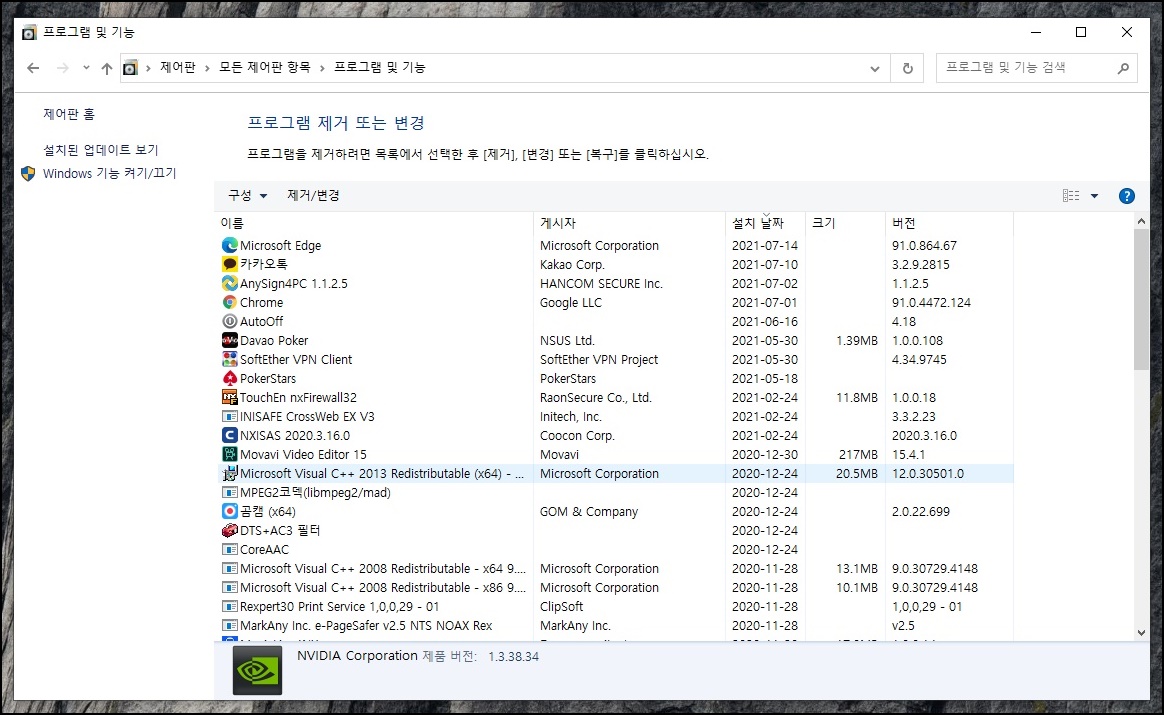Click the AutoOff program icon

point(230,321)
